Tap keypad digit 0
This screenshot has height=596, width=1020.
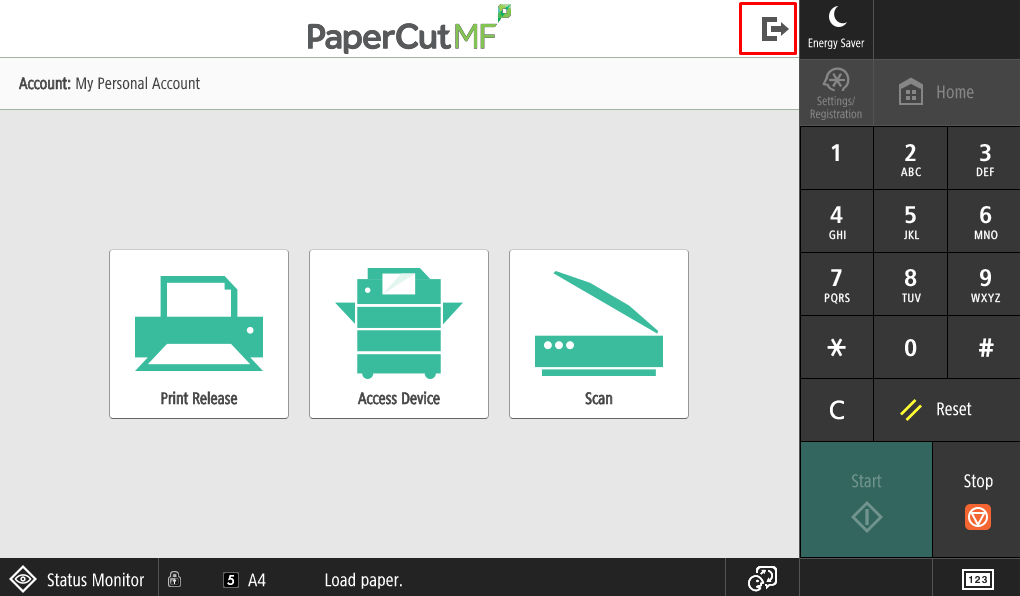pyautogui.click(x=911, y=347)
